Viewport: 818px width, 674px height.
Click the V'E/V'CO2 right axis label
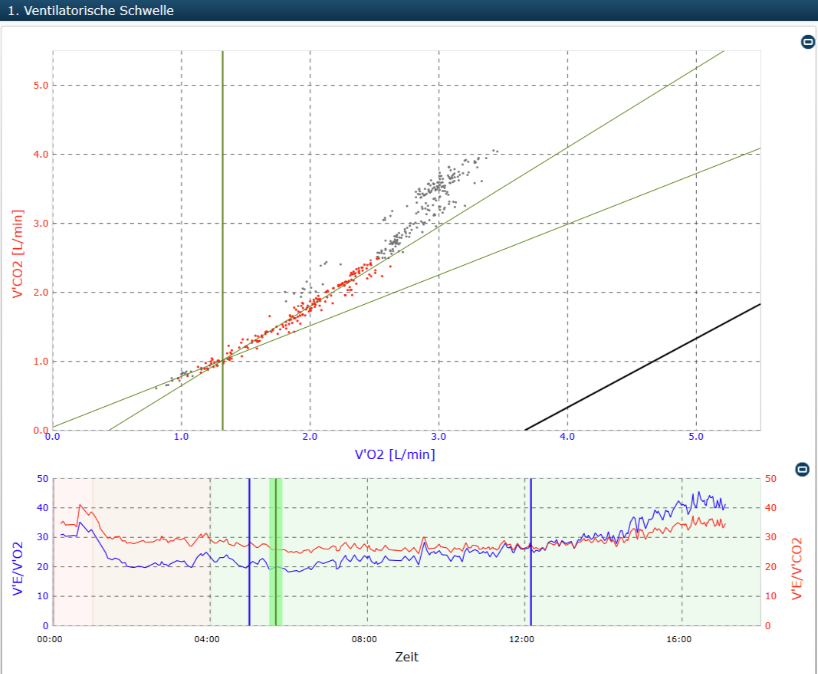797,569
